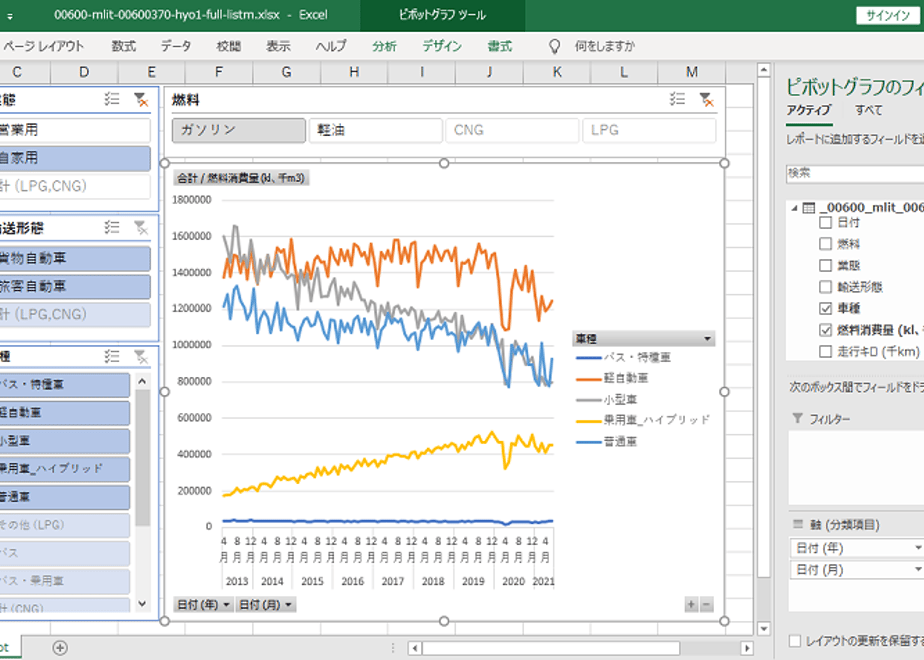Clear filter on 燃料 slicer
The width and height of the screenshot is (924, 660).
[x=706, y=99]
